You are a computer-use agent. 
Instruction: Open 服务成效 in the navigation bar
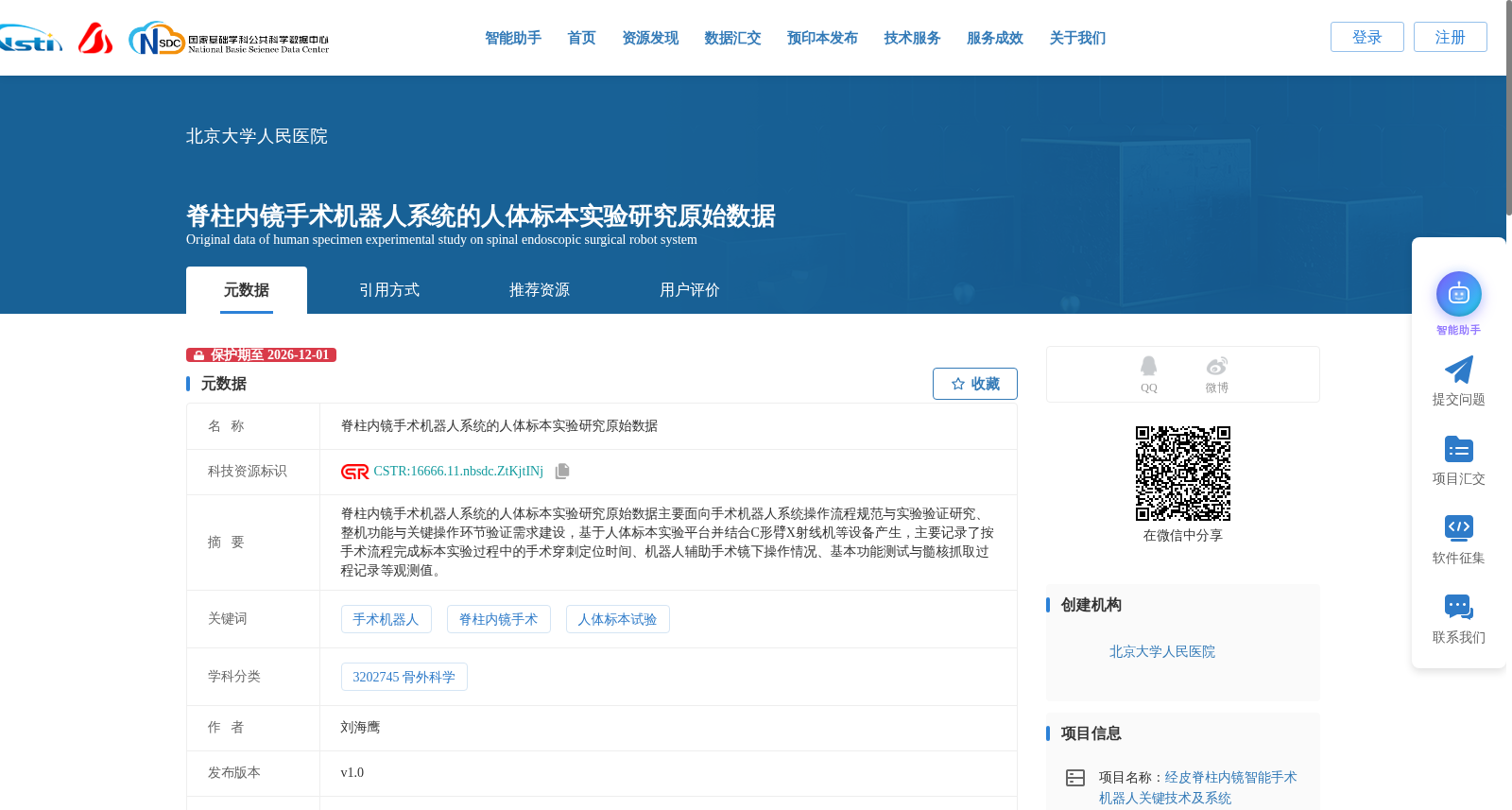tap(995, 38)
